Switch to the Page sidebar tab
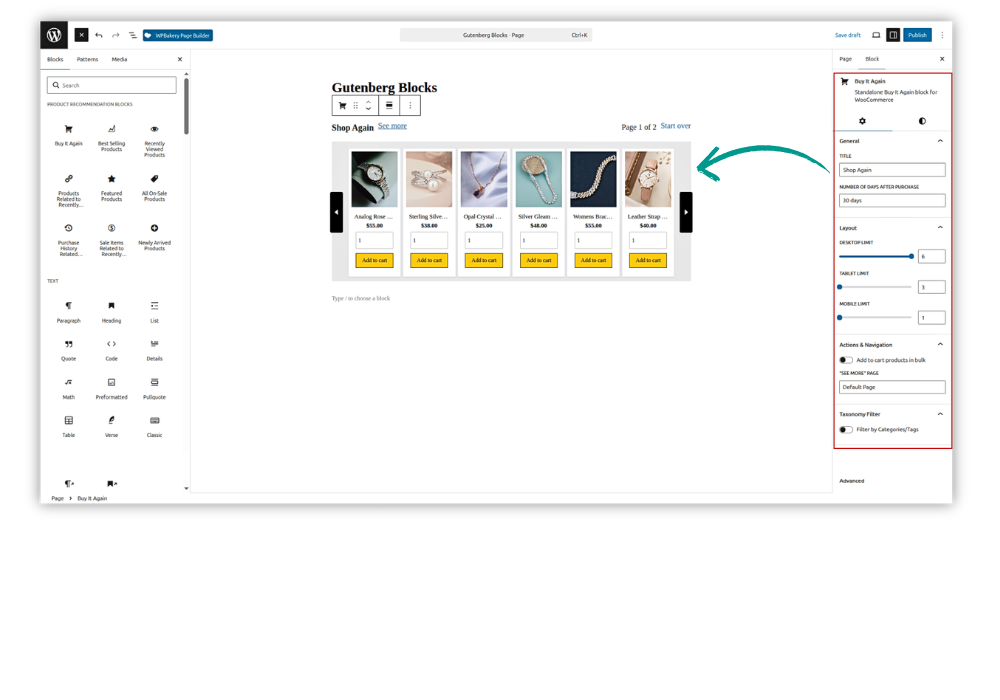The image size is (1000, 700). point(845,59)
